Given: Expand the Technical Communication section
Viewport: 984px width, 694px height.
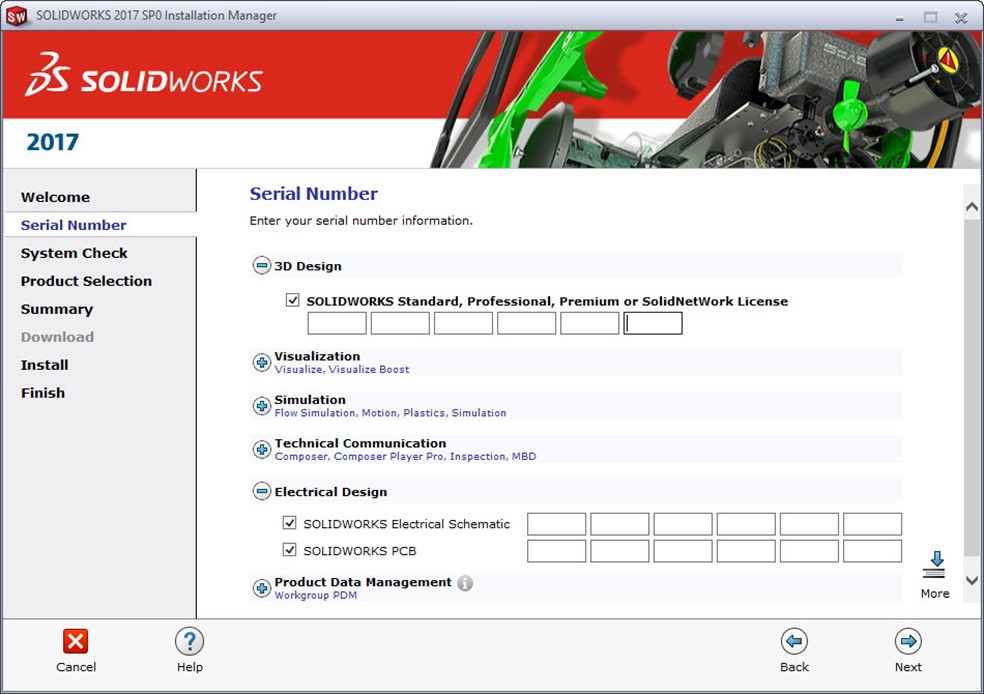Looking at the screenshot, I should click(x=262, y=449).
